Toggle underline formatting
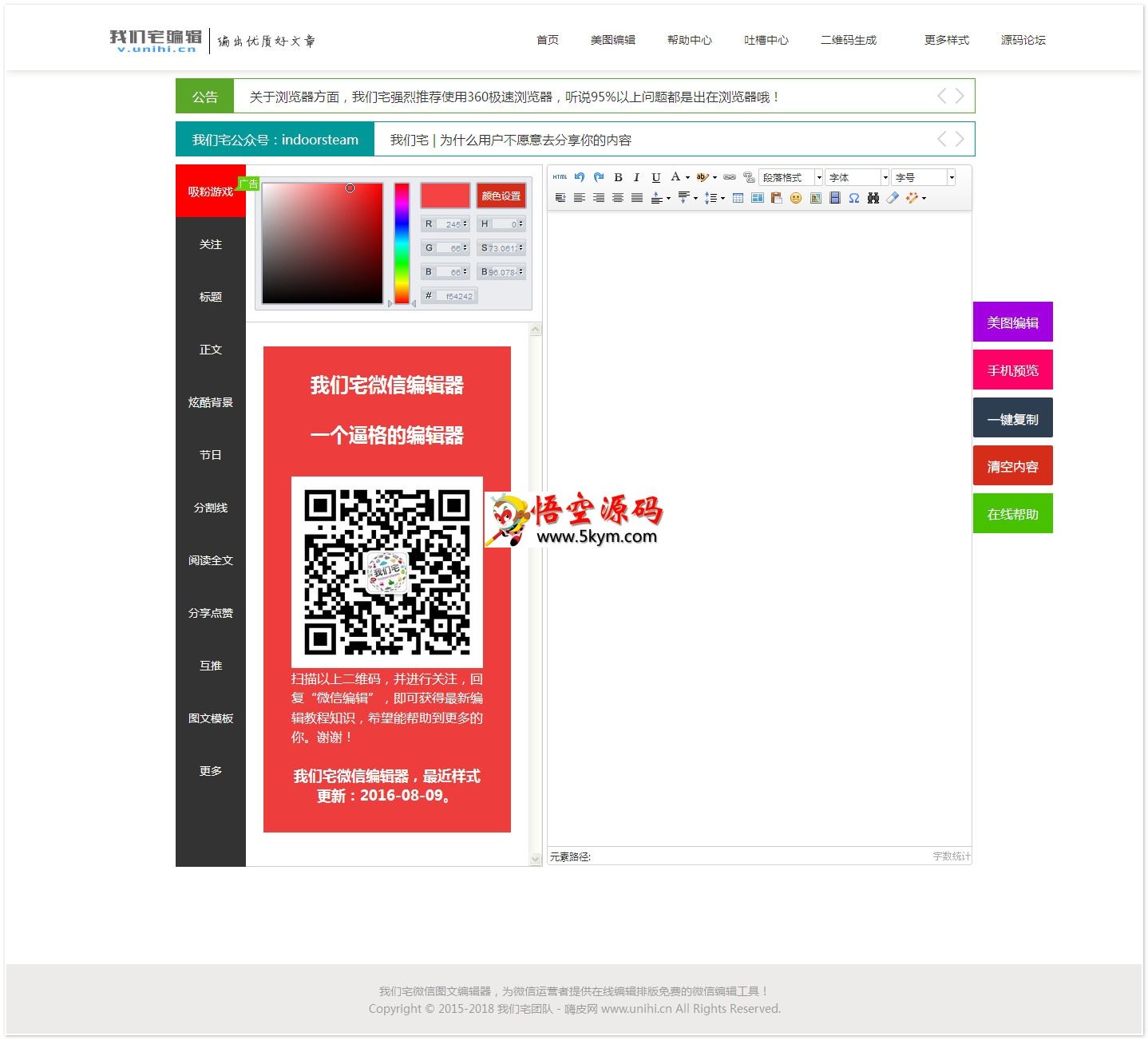Image resolution: width=1148 pixels, height=1040 pixels. click(x=656, y=177)
